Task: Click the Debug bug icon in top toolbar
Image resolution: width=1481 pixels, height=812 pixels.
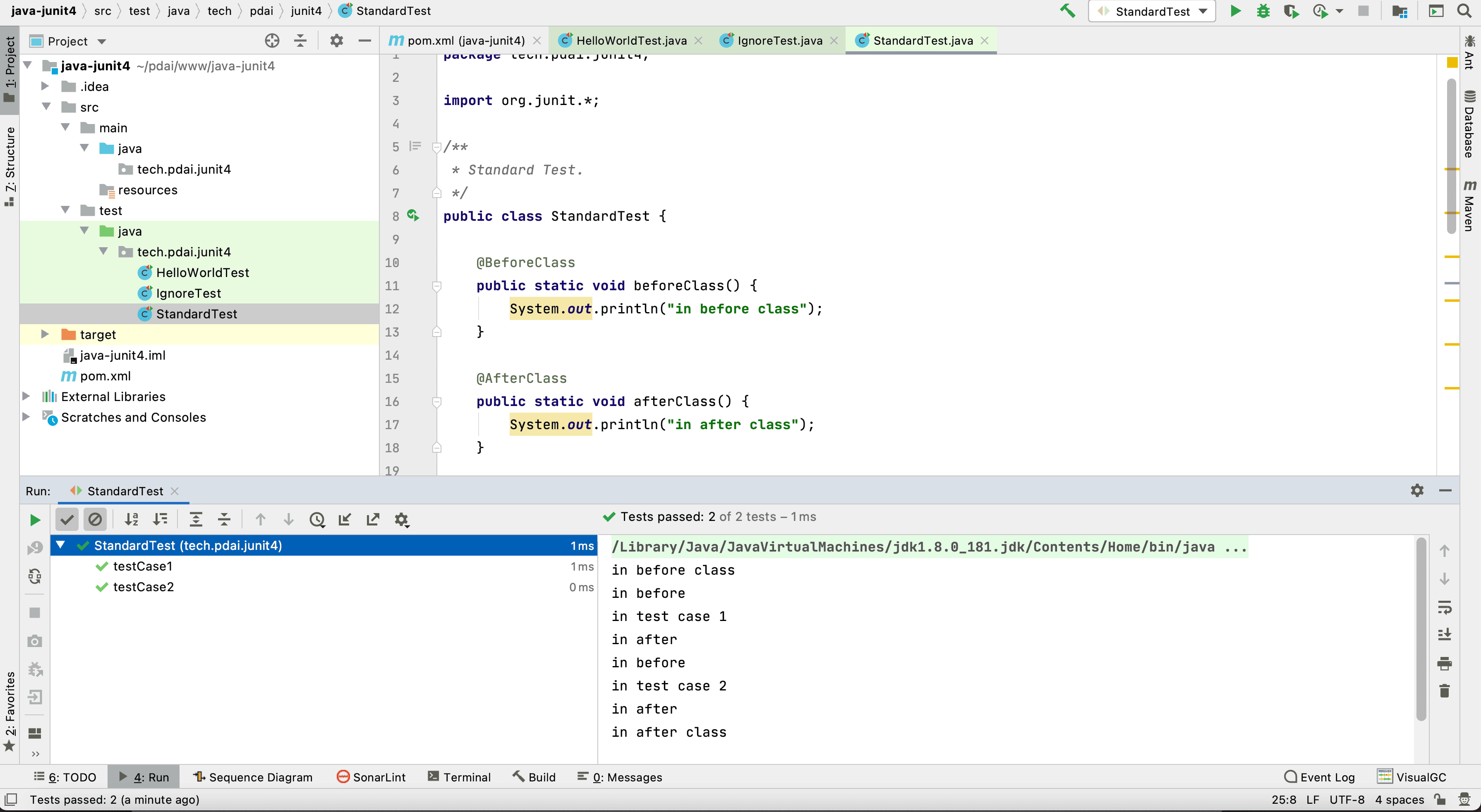Action: 1263,11
